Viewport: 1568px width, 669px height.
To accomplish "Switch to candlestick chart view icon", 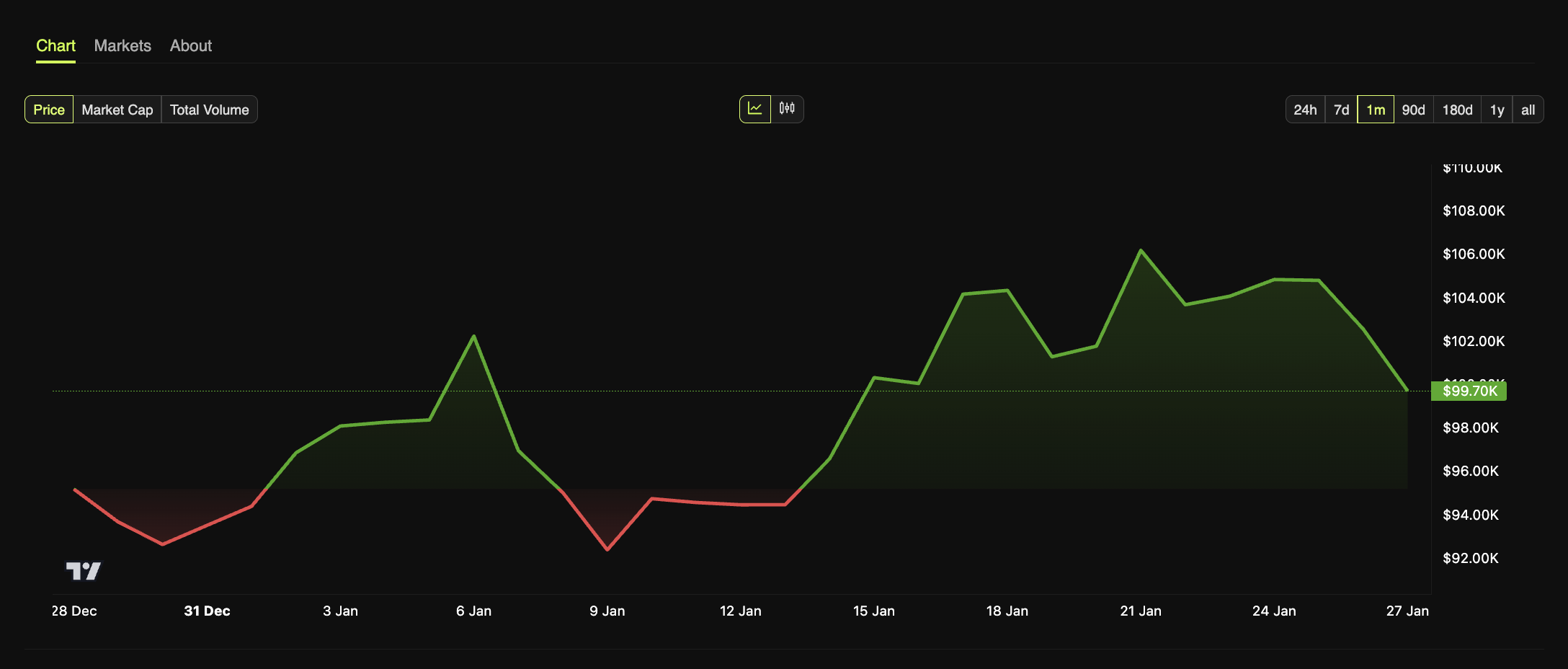I will pyautogui.click(x=787, y=109).
